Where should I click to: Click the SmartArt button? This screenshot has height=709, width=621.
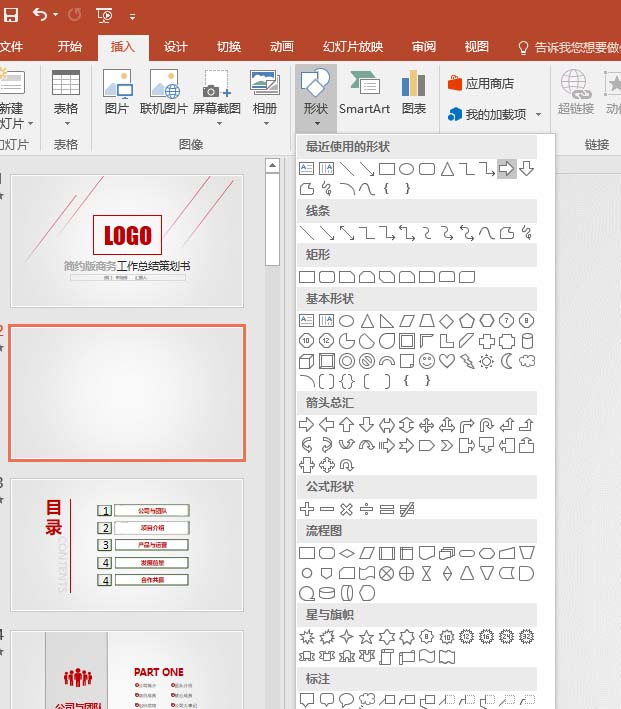click(x=364, y=93)
